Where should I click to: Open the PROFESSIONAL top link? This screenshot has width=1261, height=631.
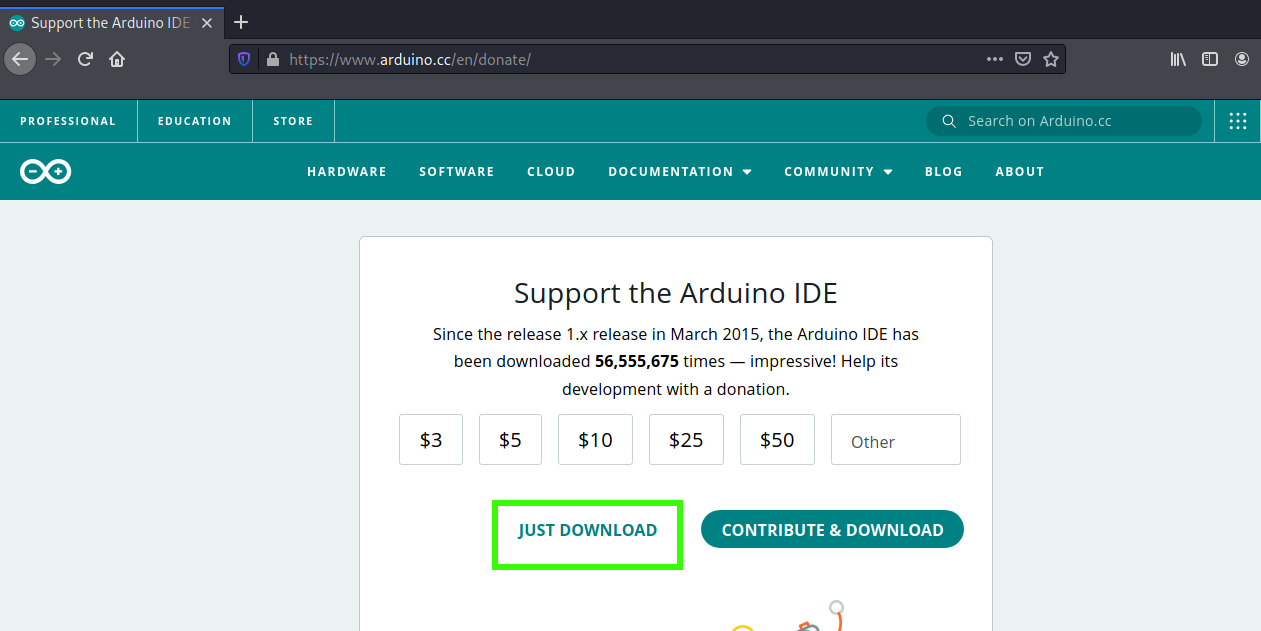(x=68, y=121)
